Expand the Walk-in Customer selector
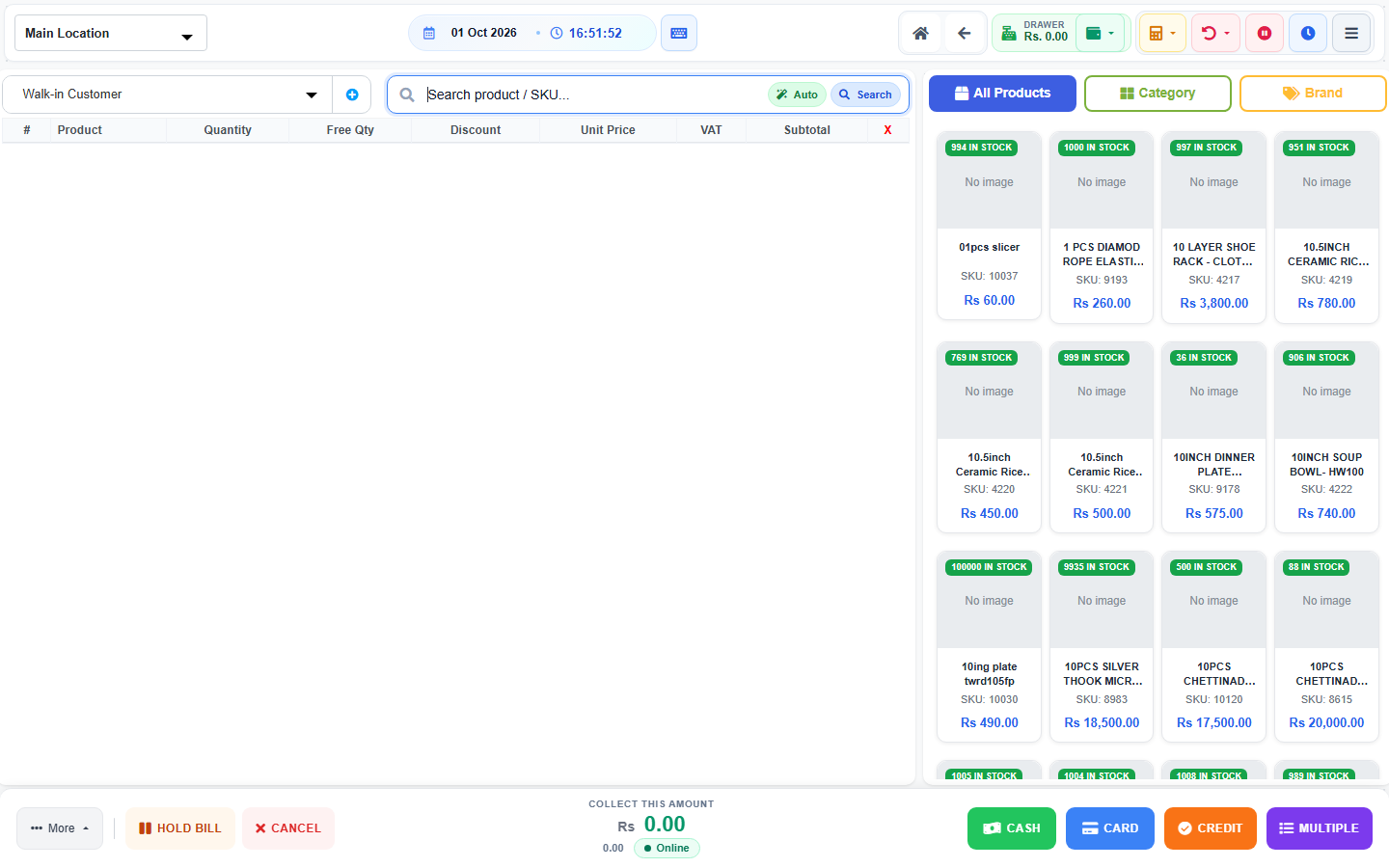Screen dimensions: 1389x868 pos(168,95)
